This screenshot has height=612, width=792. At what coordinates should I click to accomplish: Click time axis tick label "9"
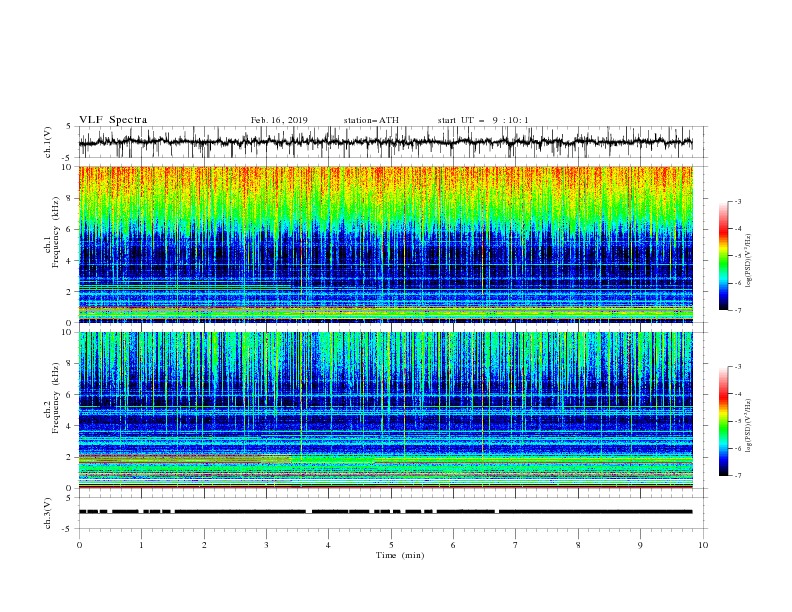click(x=640, y=545)
